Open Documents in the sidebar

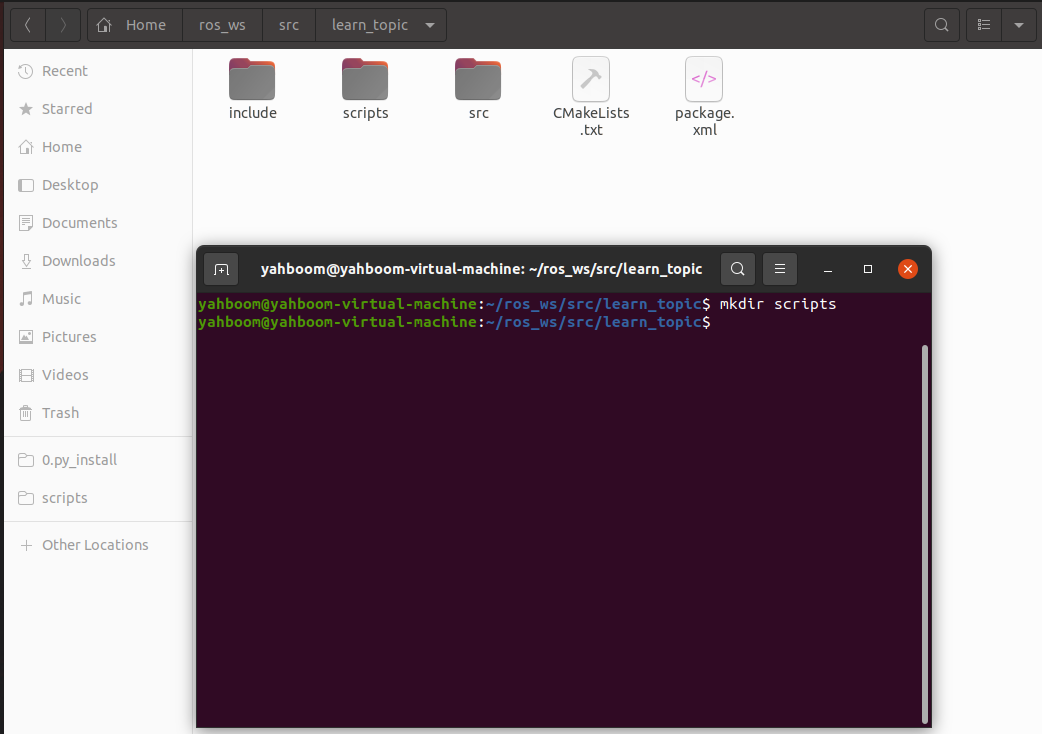[x=98, y=223]
